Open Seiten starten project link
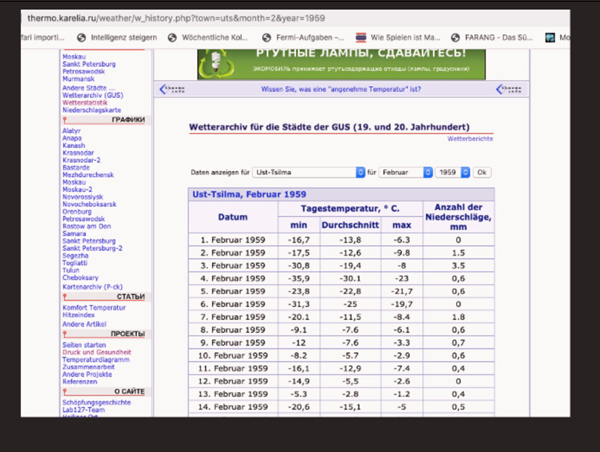The height and width of the screenshot is (452, 600). point(84,345)
